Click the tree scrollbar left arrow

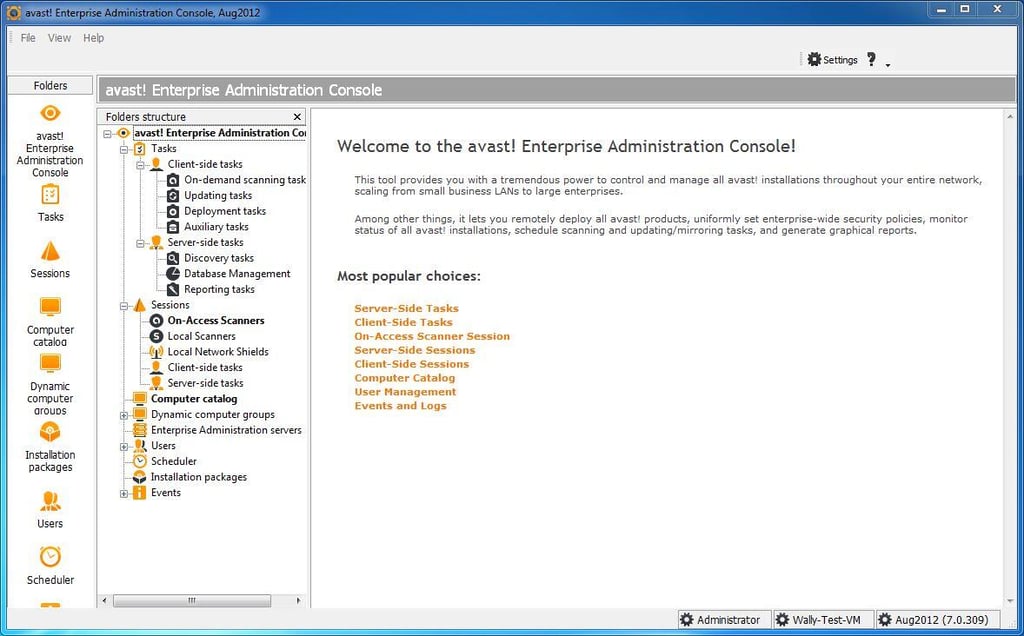[x=104, y=600]
